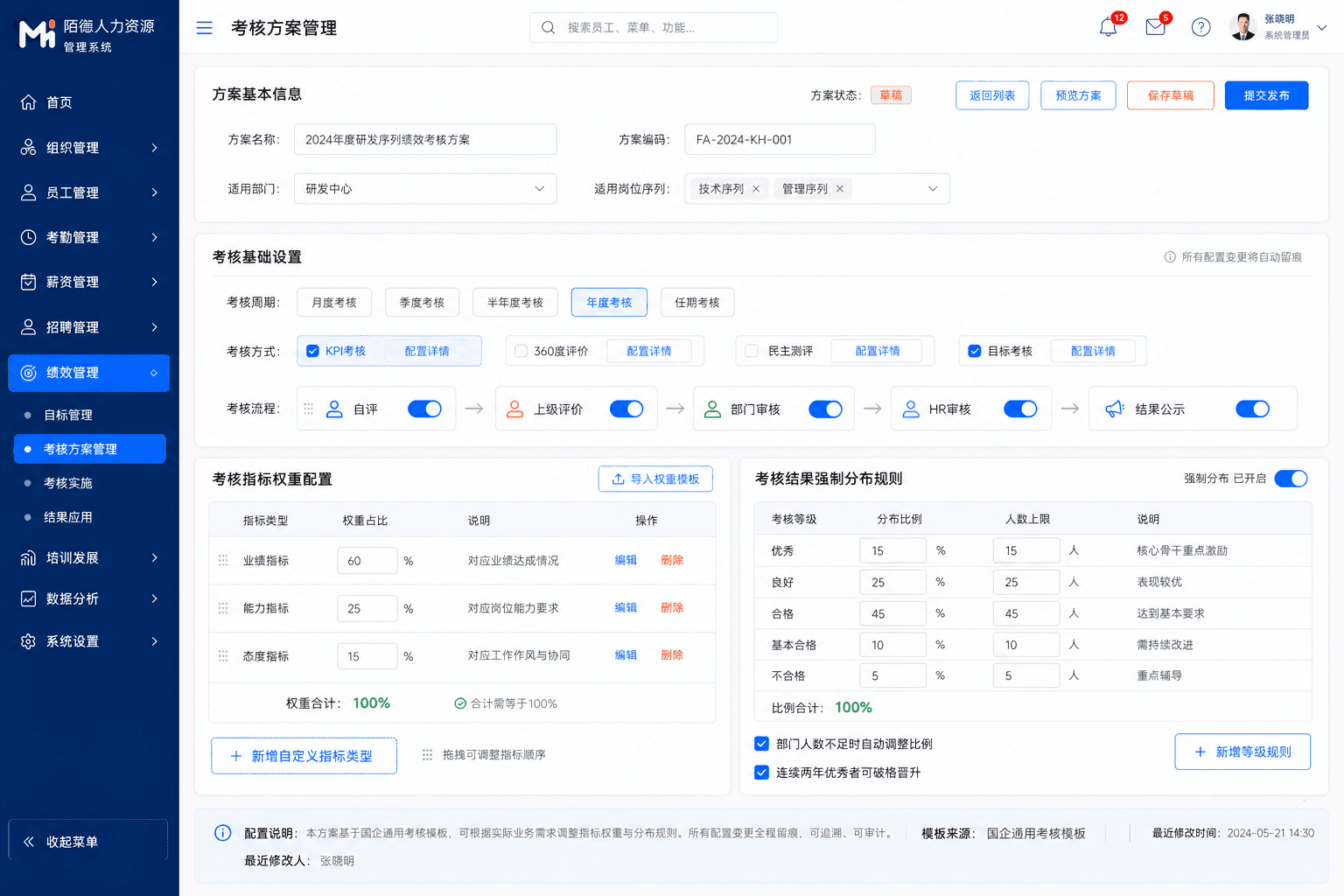Click drag handle of 态度指标 row
Image resolution: width=1344 pixels, height=896 pixels.
[x=223, y=655]
